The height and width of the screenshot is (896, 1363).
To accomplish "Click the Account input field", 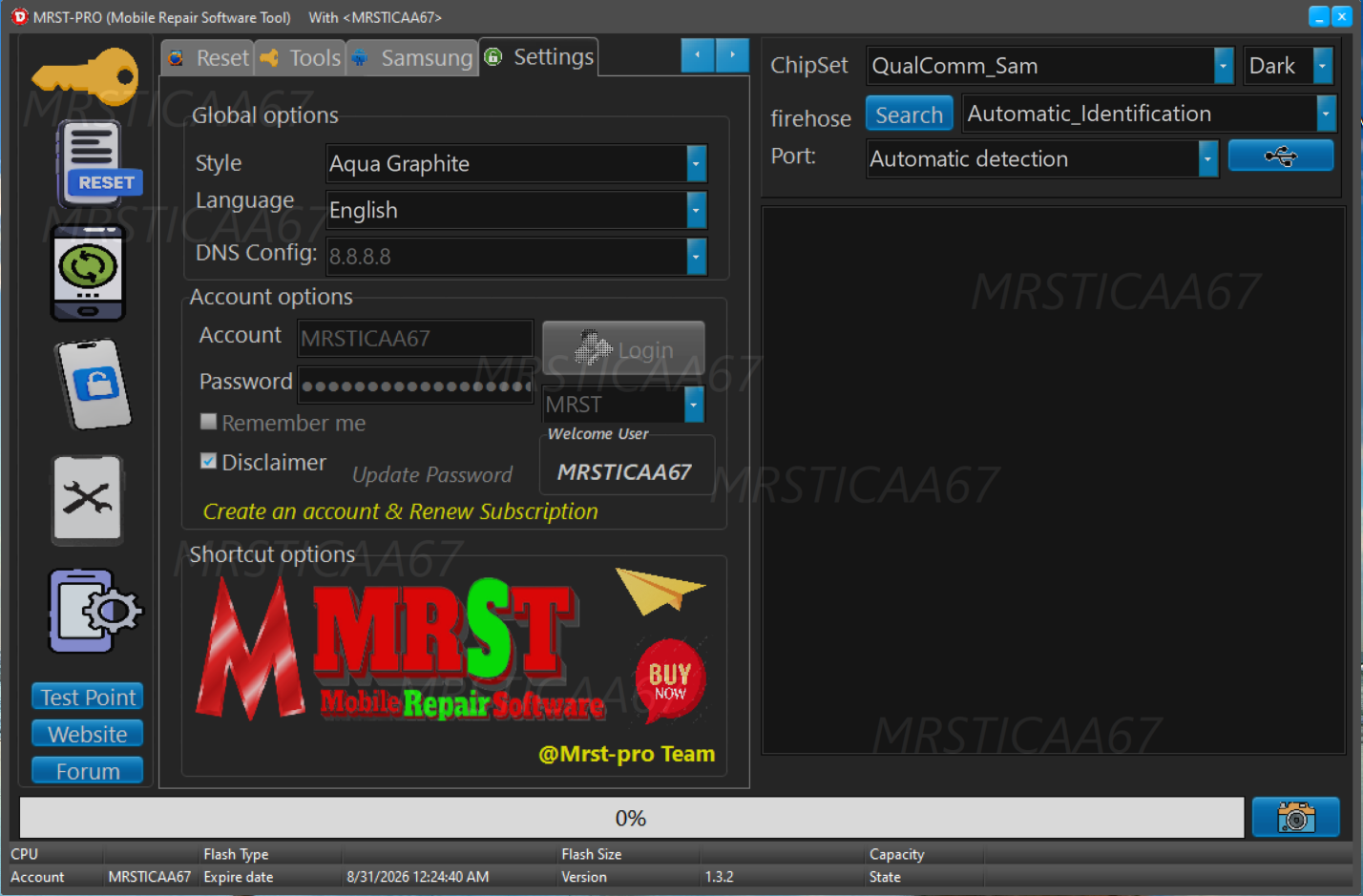I will [415, 338].
